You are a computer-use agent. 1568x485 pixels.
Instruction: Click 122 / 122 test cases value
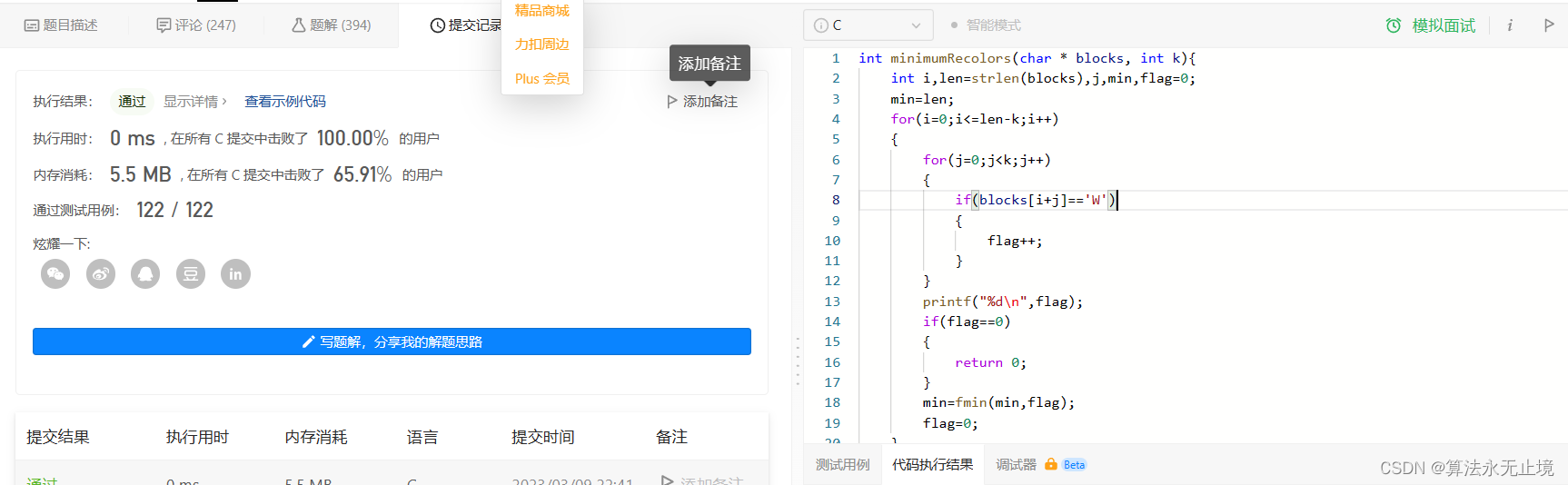coord(175,210)
